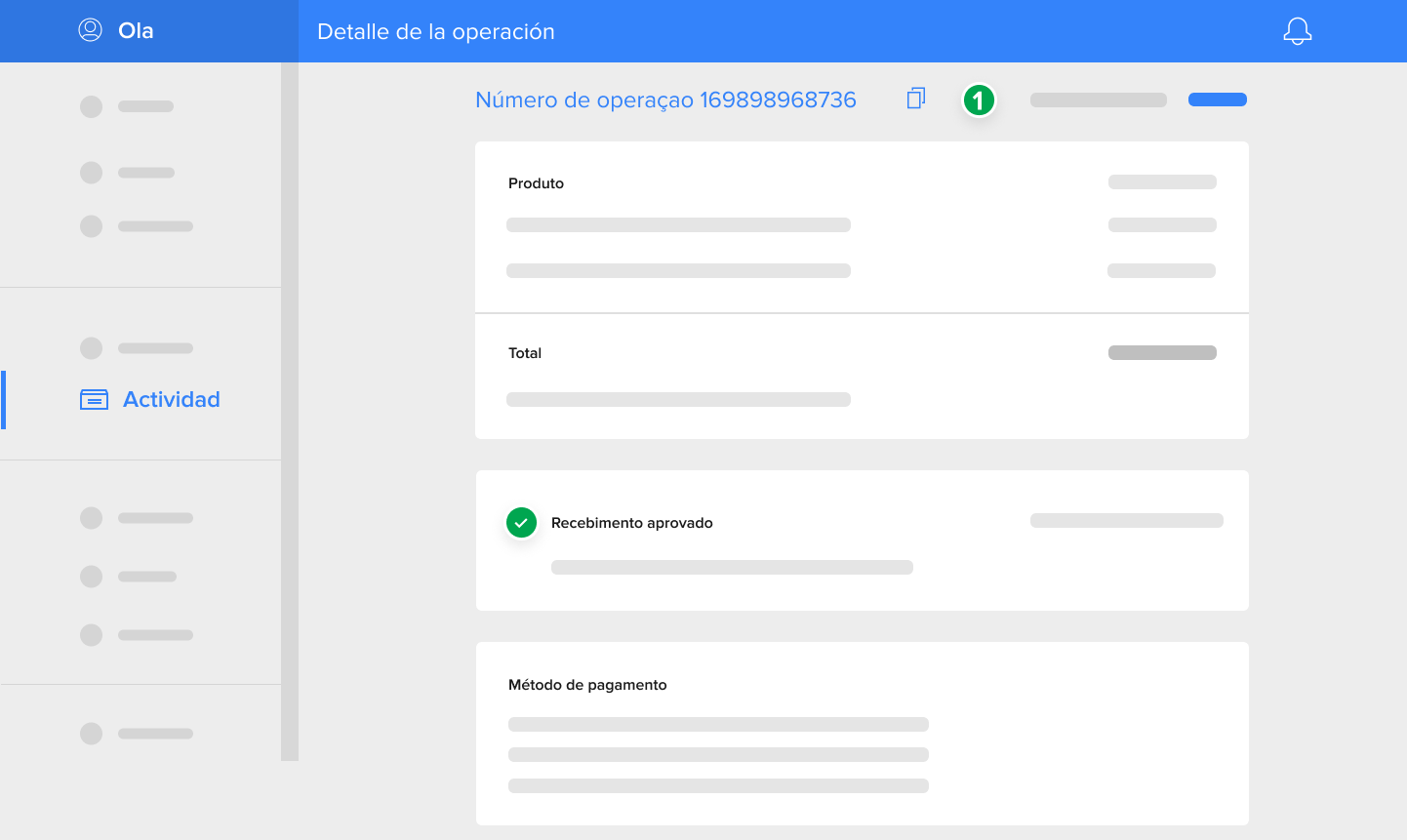Image resolution: width=1407 pixels, height=840 pixels.
Task: Open the notifications bell
Action: [x=1298, y=31]
